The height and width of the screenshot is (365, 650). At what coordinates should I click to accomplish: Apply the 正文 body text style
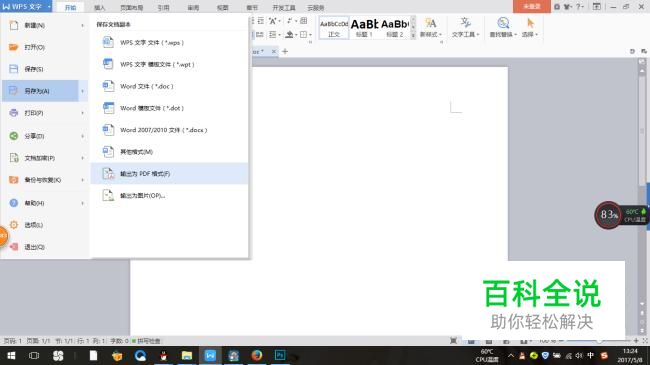tap(334, 28)
